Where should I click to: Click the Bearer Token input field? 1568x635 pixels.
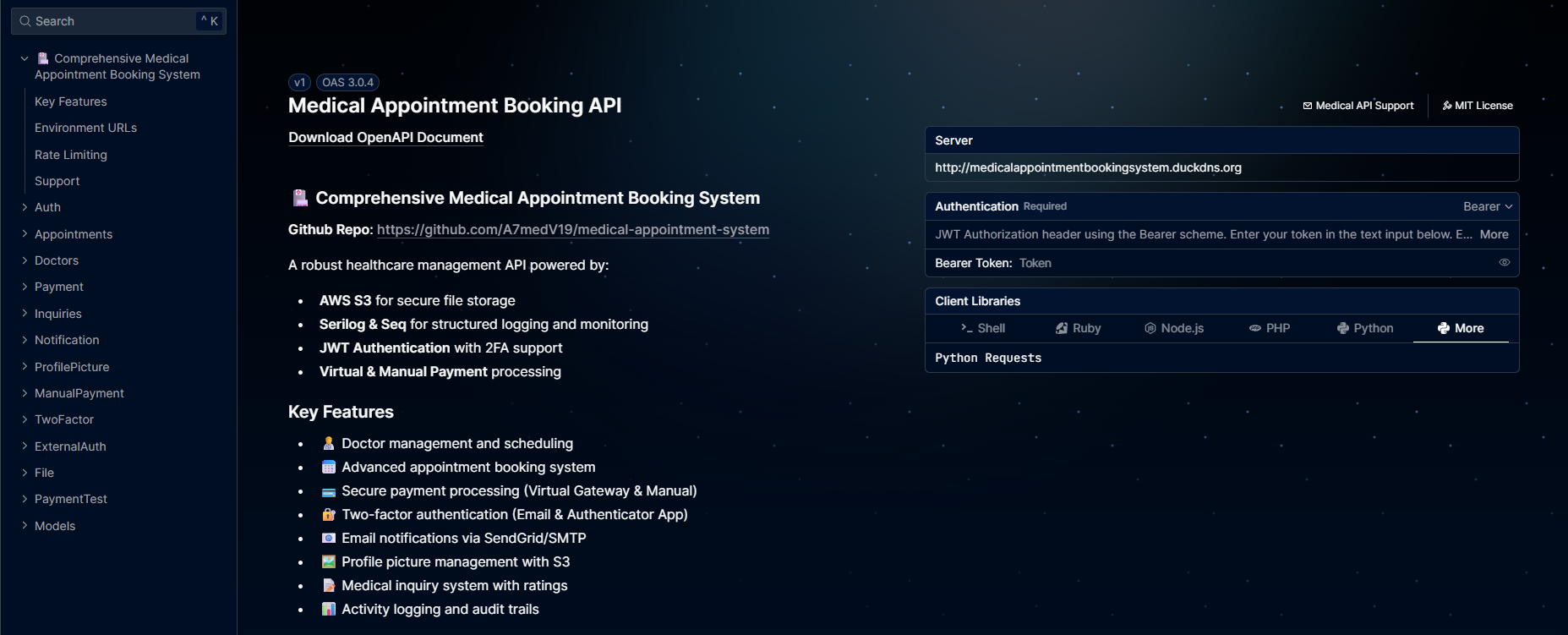click(x=1251, y=263)
